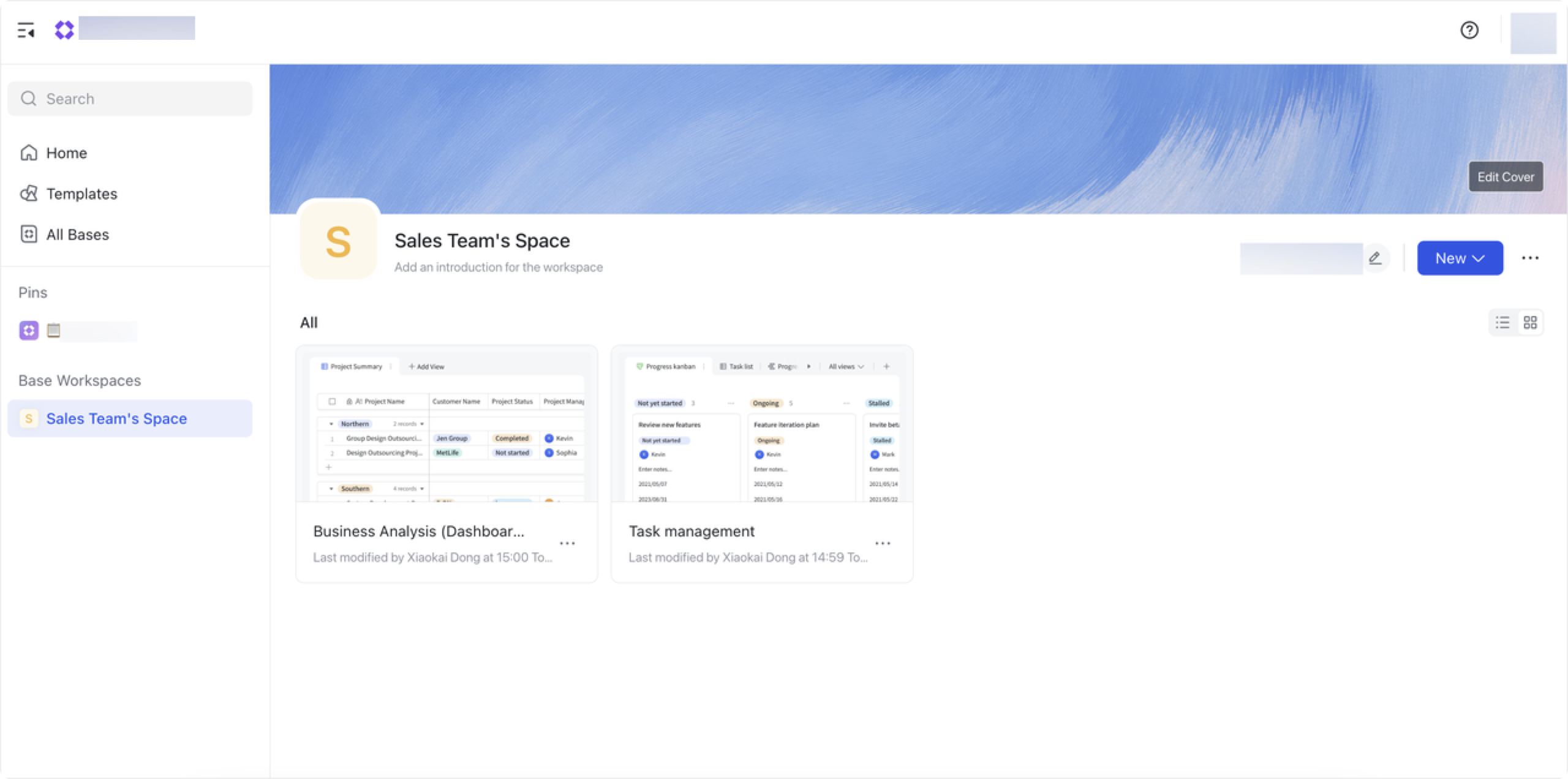Add an introduction for the workspace
The height and width of the screenshot is (779, 1568).
(499, 267)
